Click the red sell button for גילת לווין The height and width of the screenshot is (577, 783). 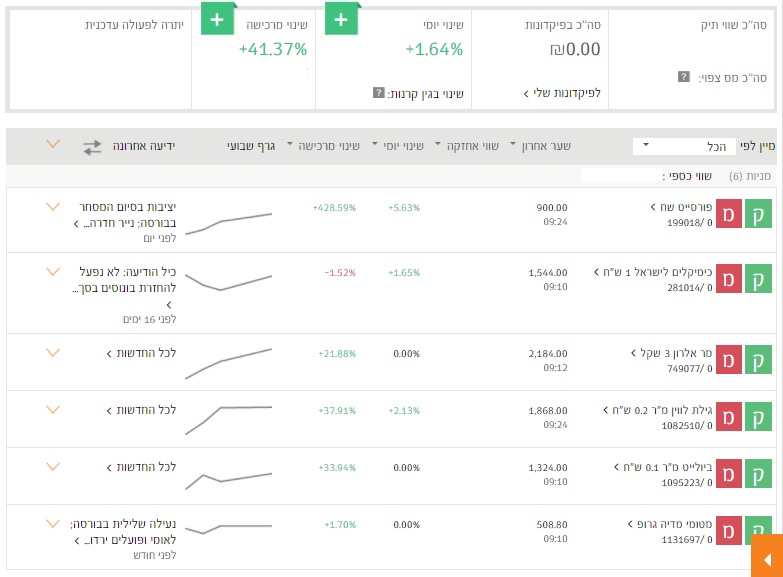pyautogui.click(x=730, y=416)
